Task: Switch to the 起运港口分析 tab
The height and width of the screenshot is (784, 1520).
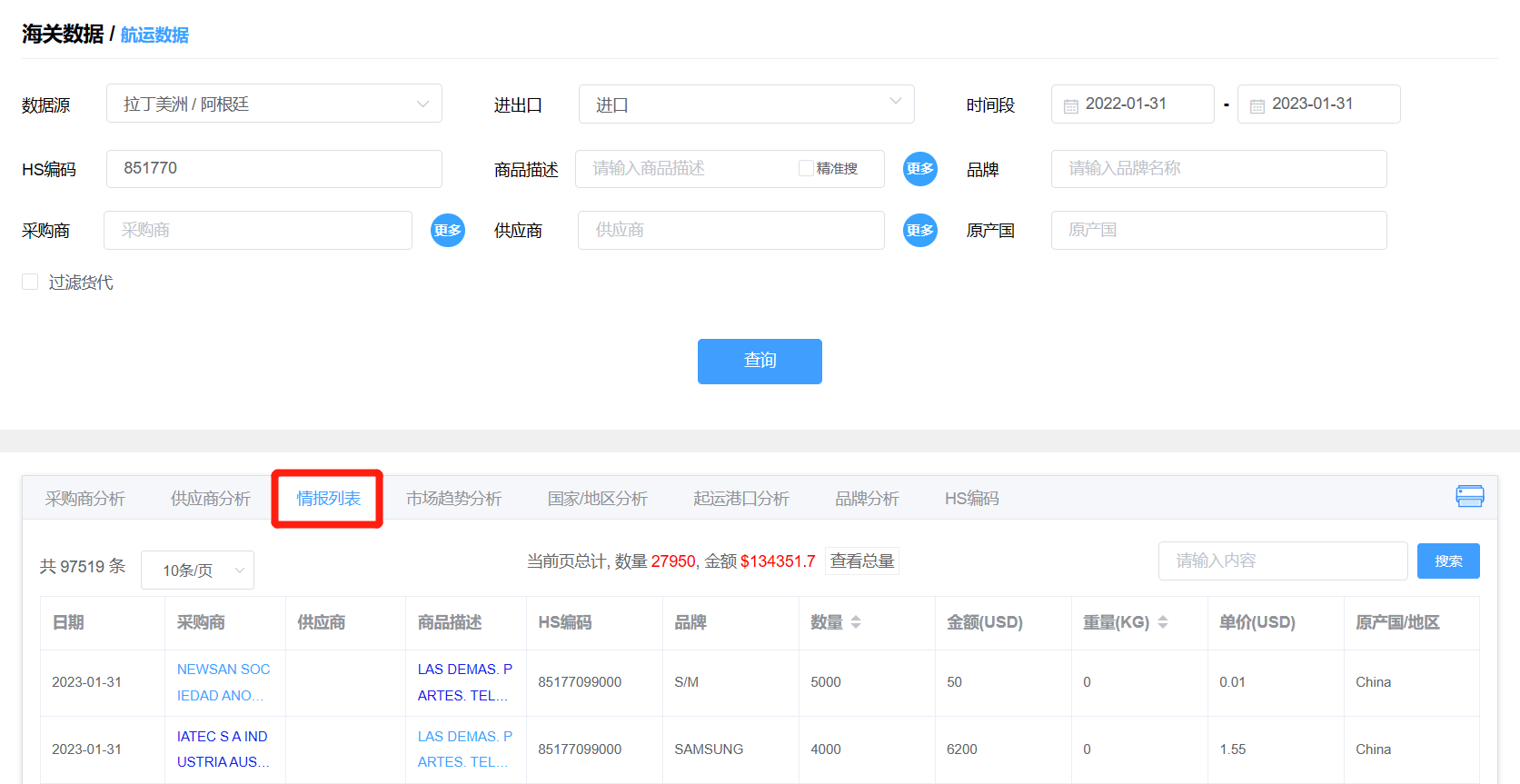Action: click(740, 498)
